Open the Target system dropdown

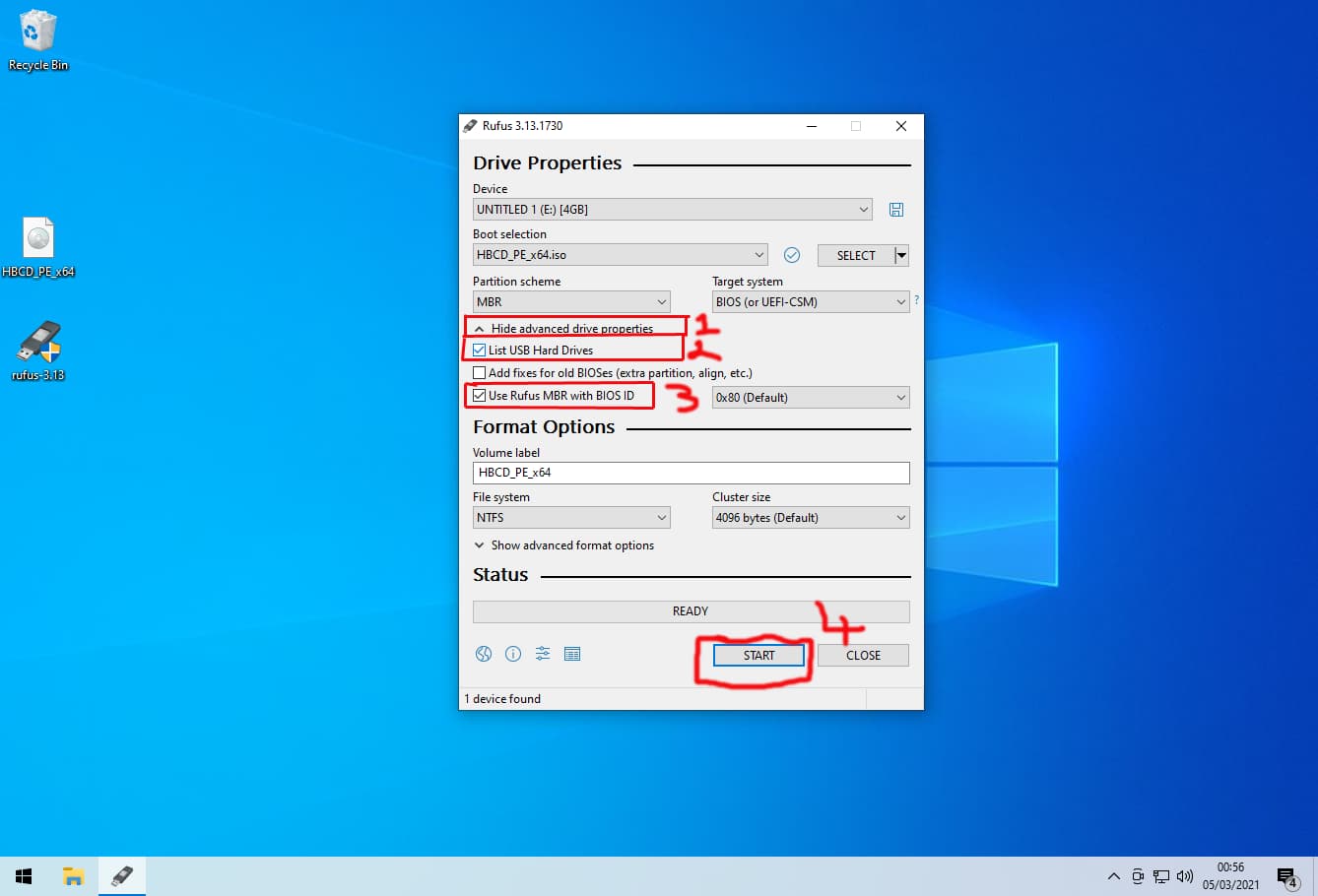(x=811, y=302)
